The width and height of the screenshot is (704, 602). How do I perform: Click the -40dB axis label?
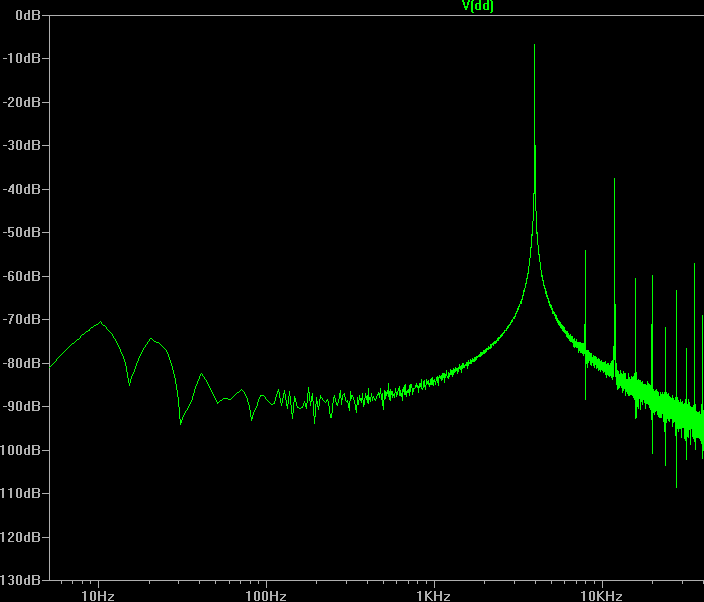pyautogui.click(x=22, y=189)
